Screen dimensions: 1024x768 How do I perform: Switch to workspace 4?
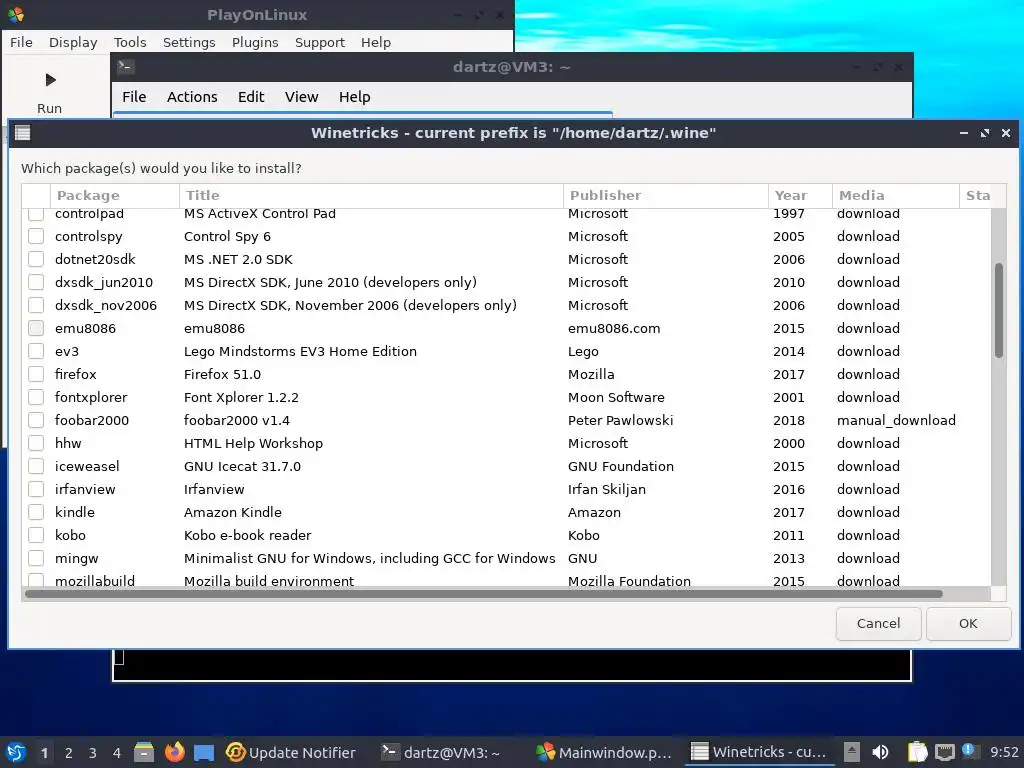coord(117,753)
